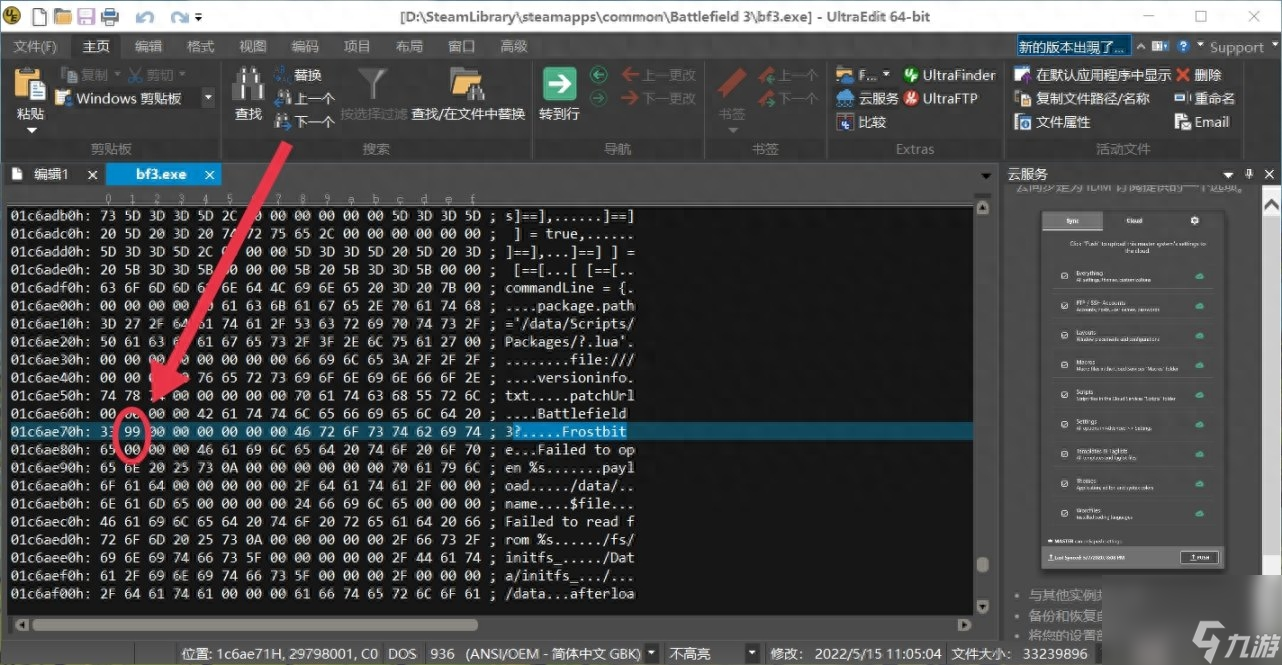The image size is (1282, 665).
Task: Close the bf3.exe tab
Action: click(210, 174)
